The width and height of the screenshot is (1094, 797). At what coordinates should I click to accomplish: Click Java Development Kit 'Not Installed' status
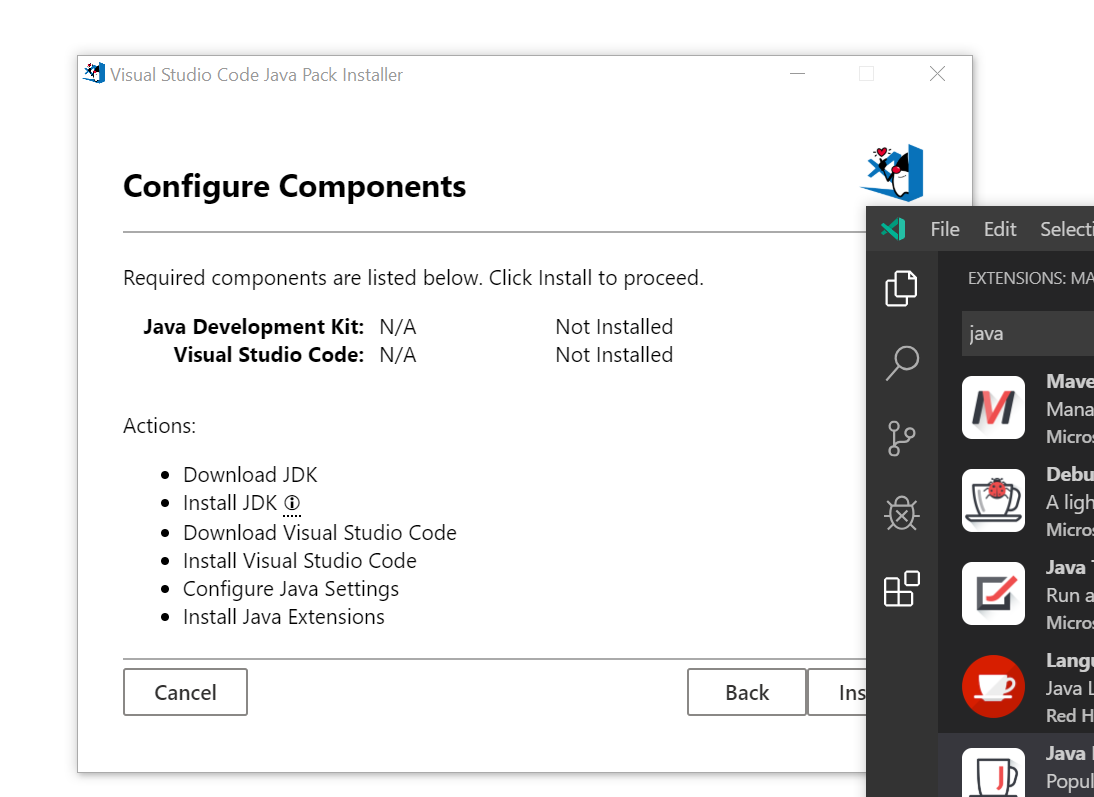click(614, 327)
